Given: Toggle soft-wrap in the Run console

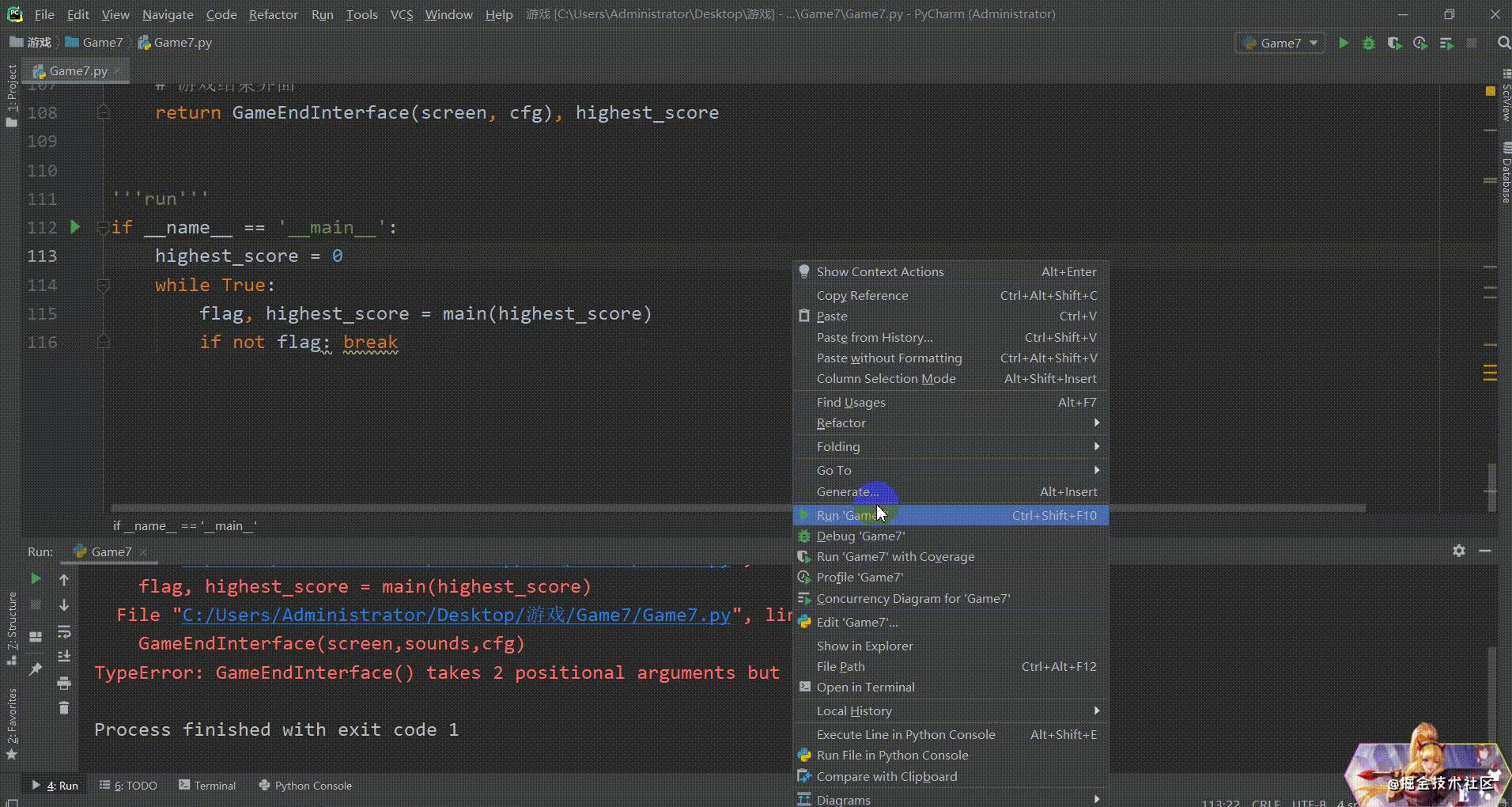Looking at the screenshot, I should point(64,631).
